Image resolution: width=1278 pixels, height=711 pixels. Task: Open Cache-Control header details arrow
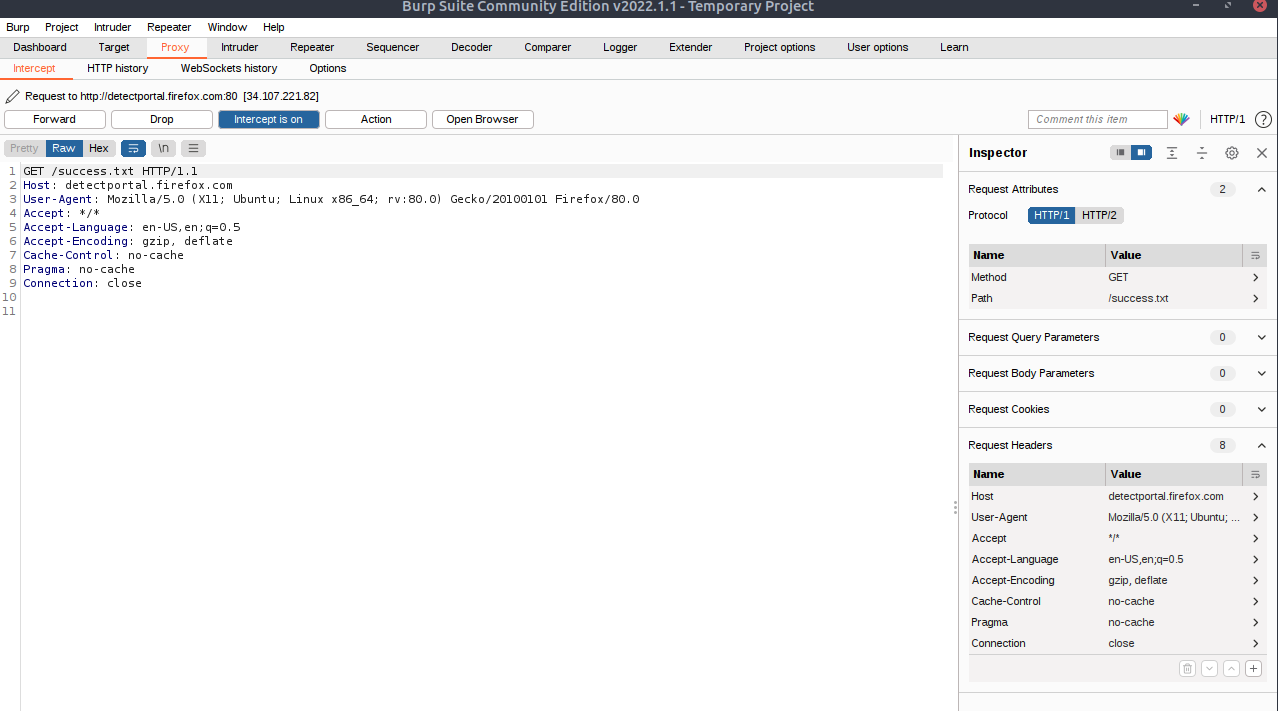(1256, 601)
